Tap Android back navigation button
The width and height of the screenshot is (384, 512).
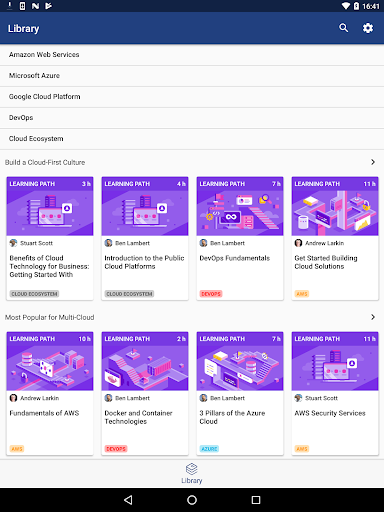click(128, 500)
